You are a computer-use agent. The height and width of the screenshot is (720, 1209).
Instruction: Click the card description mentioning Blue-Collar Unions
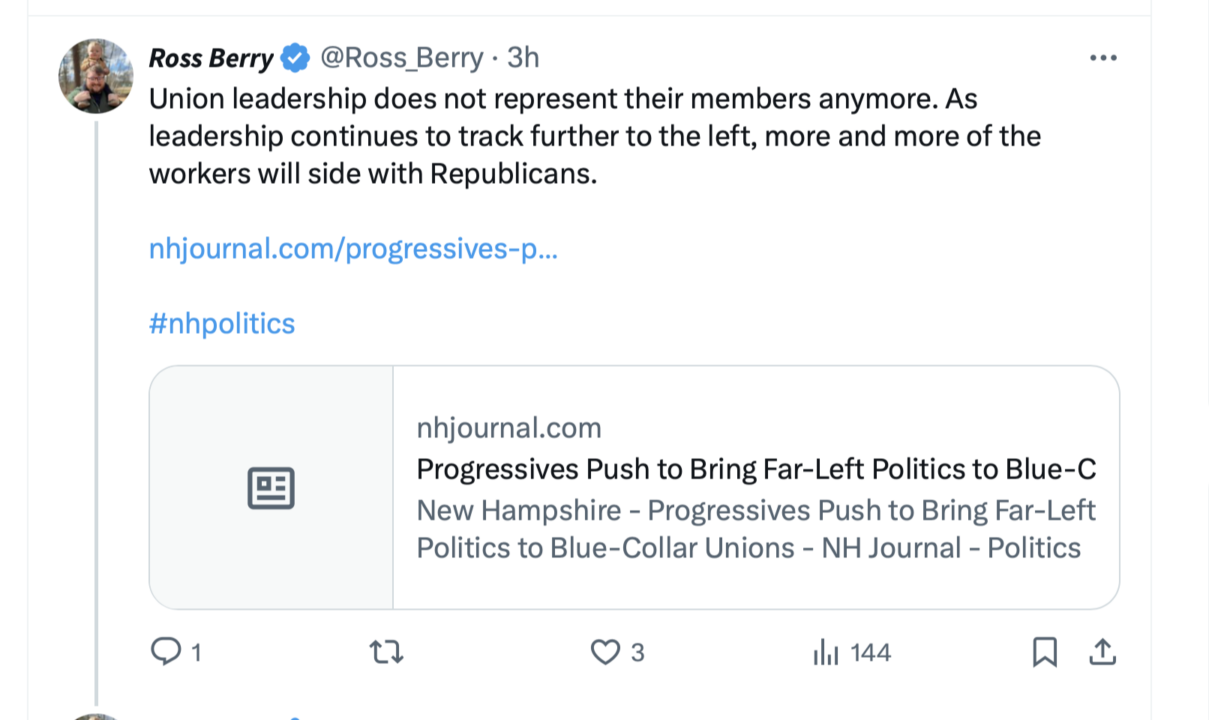pos(755,529)
